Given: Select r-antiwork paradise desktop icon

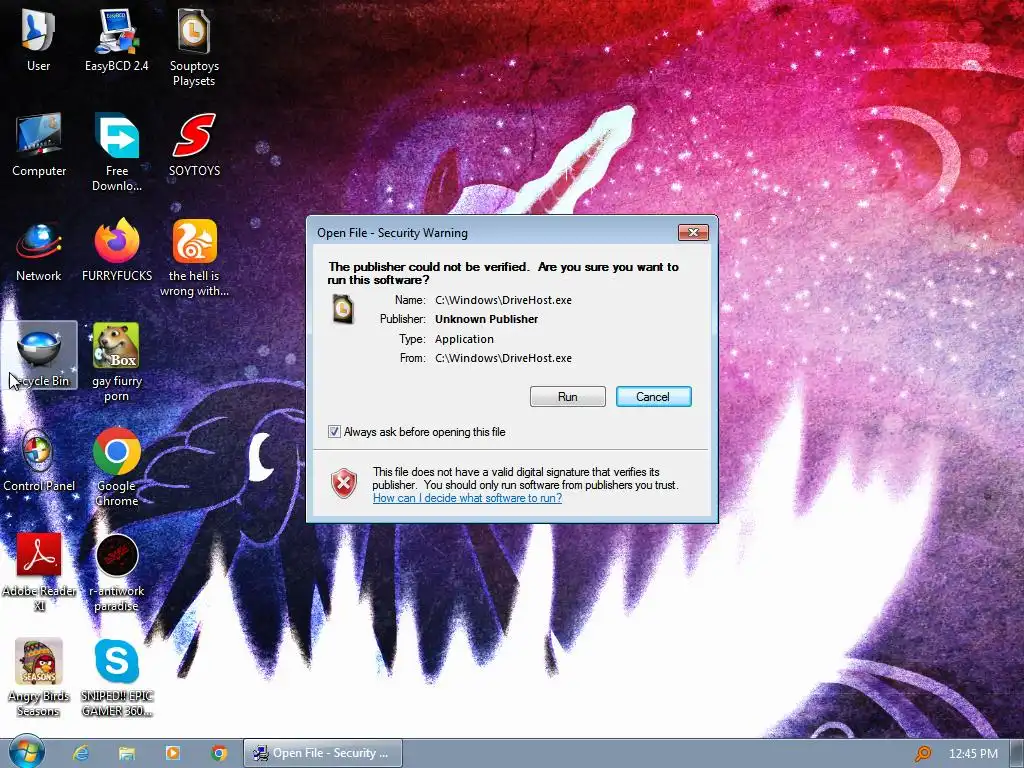Looking at the screenshot, I should click(117, 572).
